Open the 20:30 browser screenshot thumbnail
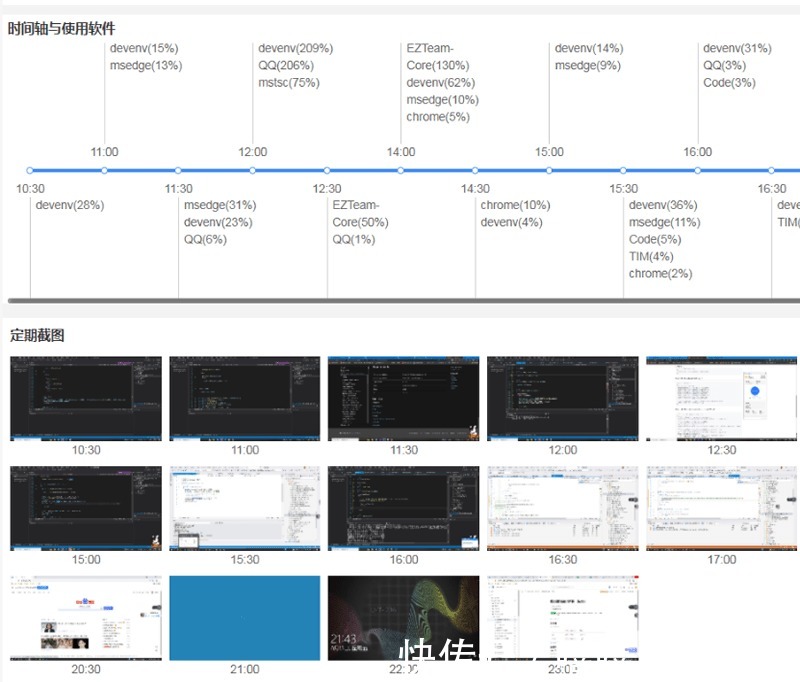 pyautogui.click(x=86, y=618)
